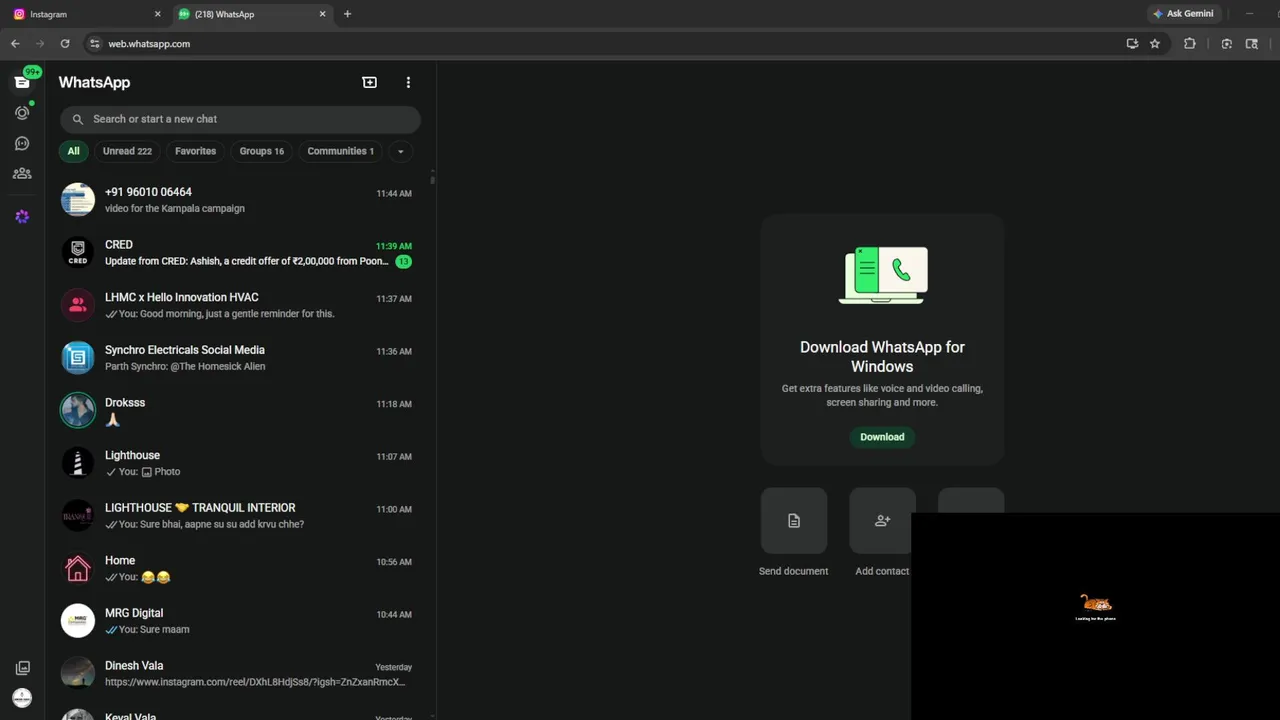Click the Ask Gemini button
1280x720 pixels.
point(1183,14)
